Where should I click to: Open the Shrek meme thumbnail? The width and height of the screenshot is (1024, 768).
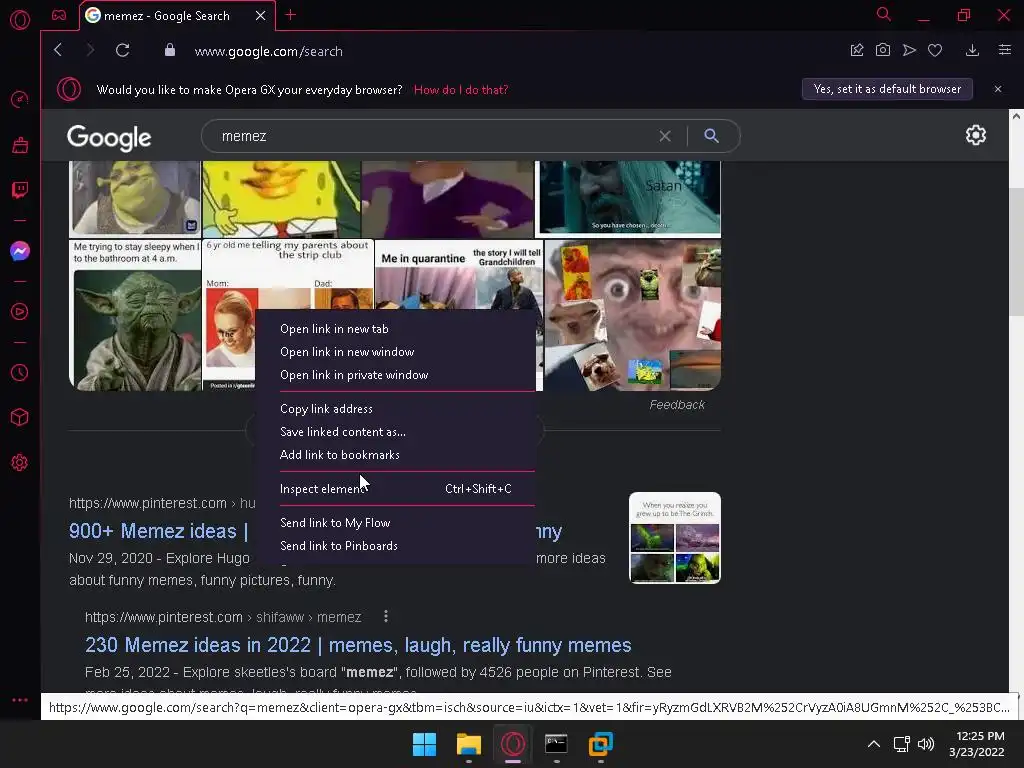pyautogui.click(x=135, y=199)
